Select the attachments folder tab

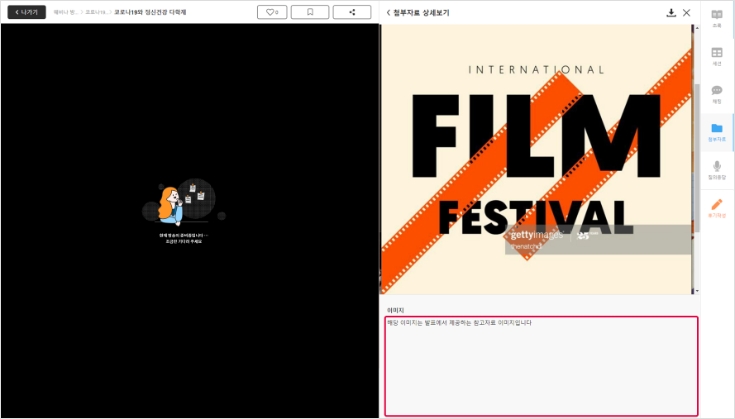coord(716,132)
